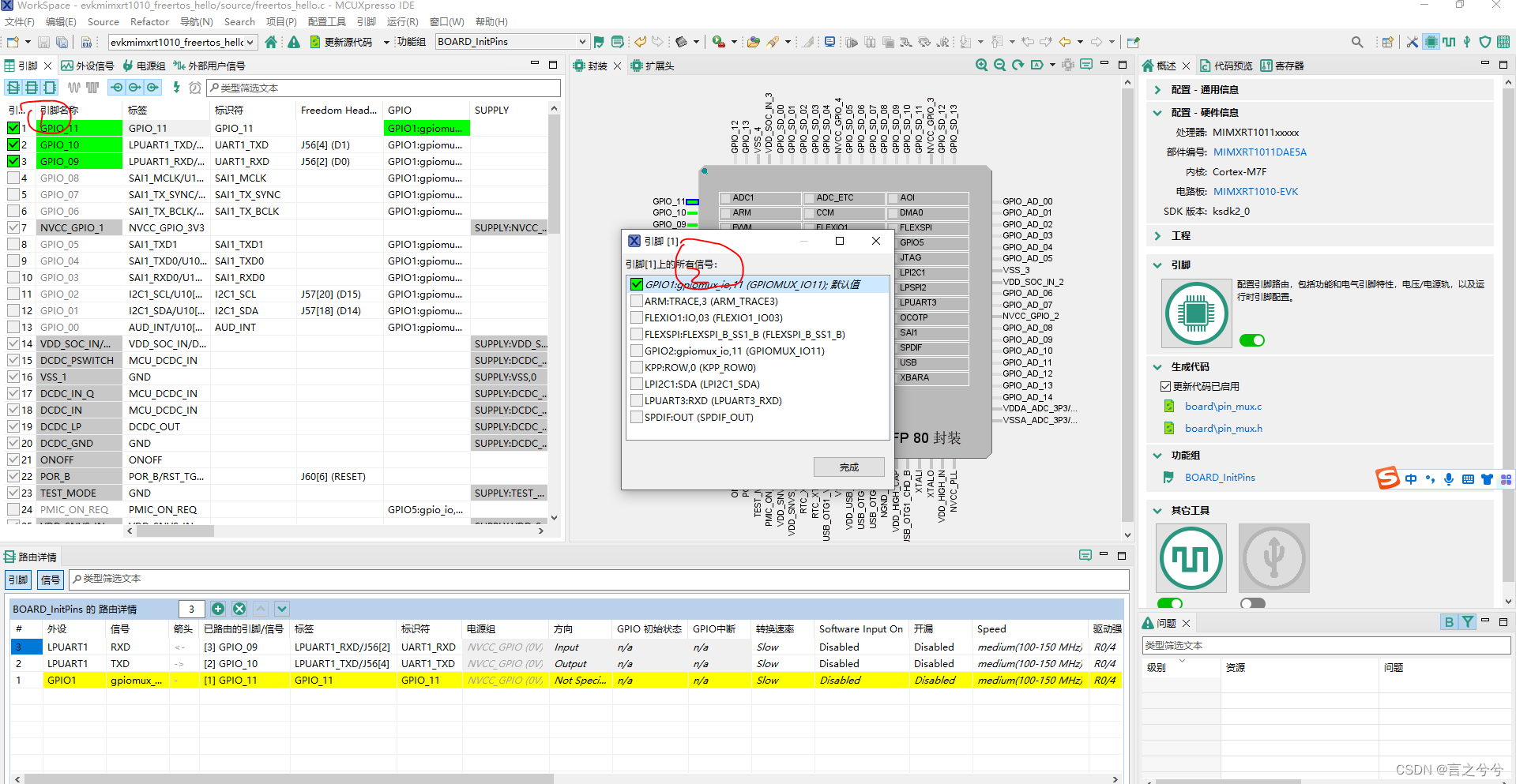This screenshot has width=1516, height=784.
Task: Click the Sogou input method S icon
Action: (1387, 478)
